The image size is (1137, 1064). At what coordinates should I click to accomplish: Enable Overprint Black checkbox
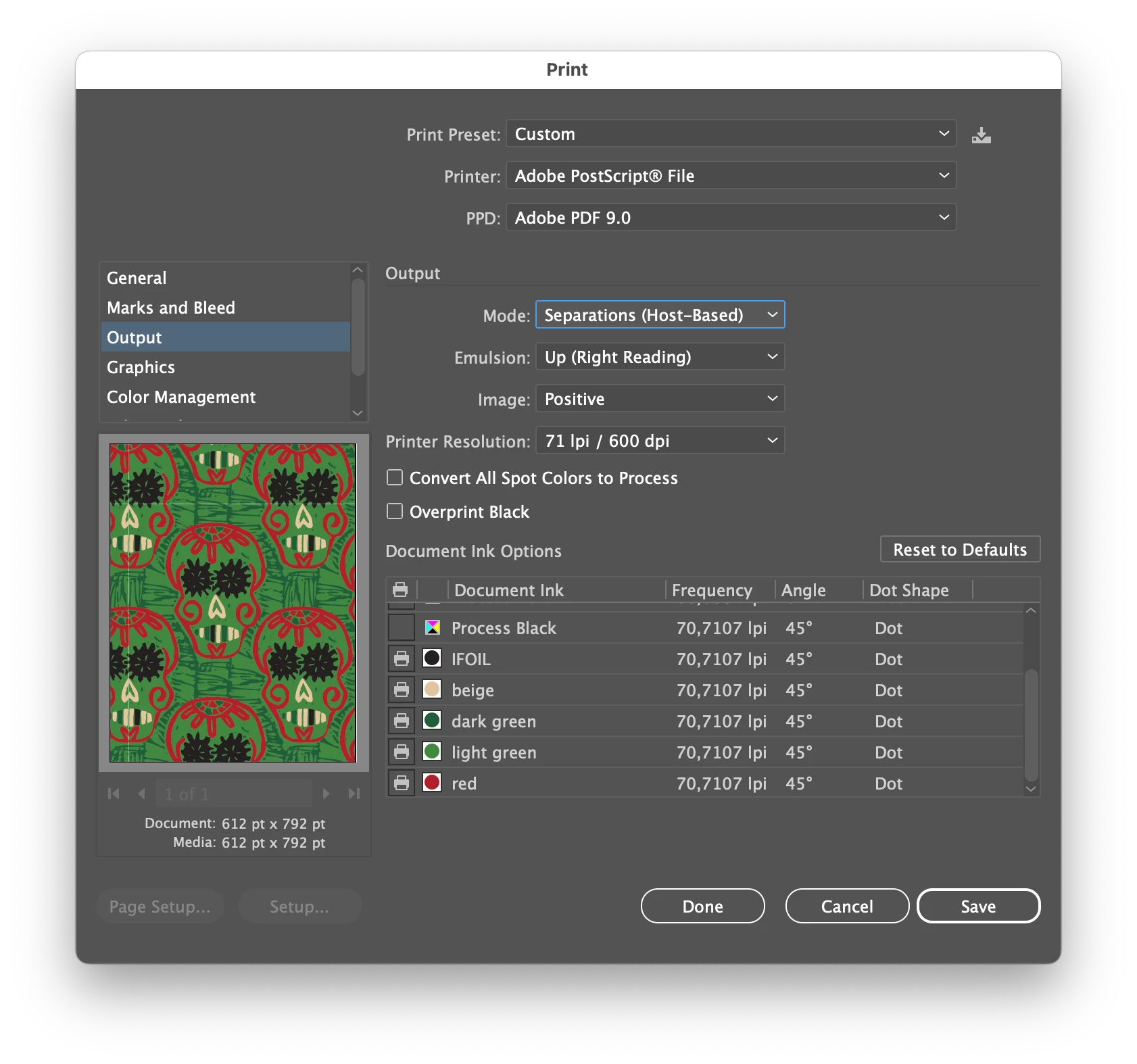coord(395,512)
